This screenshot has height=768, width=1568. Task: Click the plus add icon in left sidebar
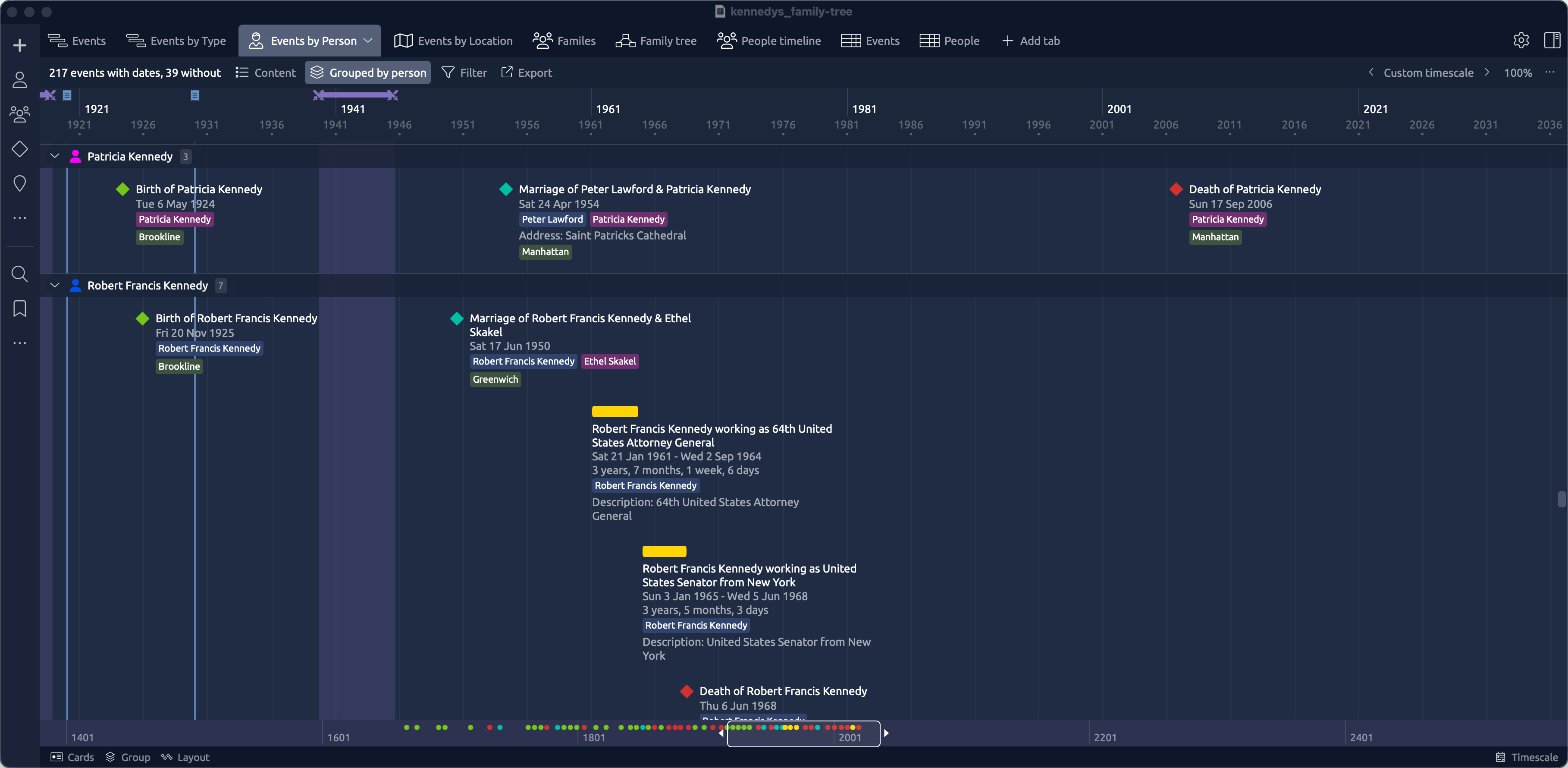(x=19, y=45)
